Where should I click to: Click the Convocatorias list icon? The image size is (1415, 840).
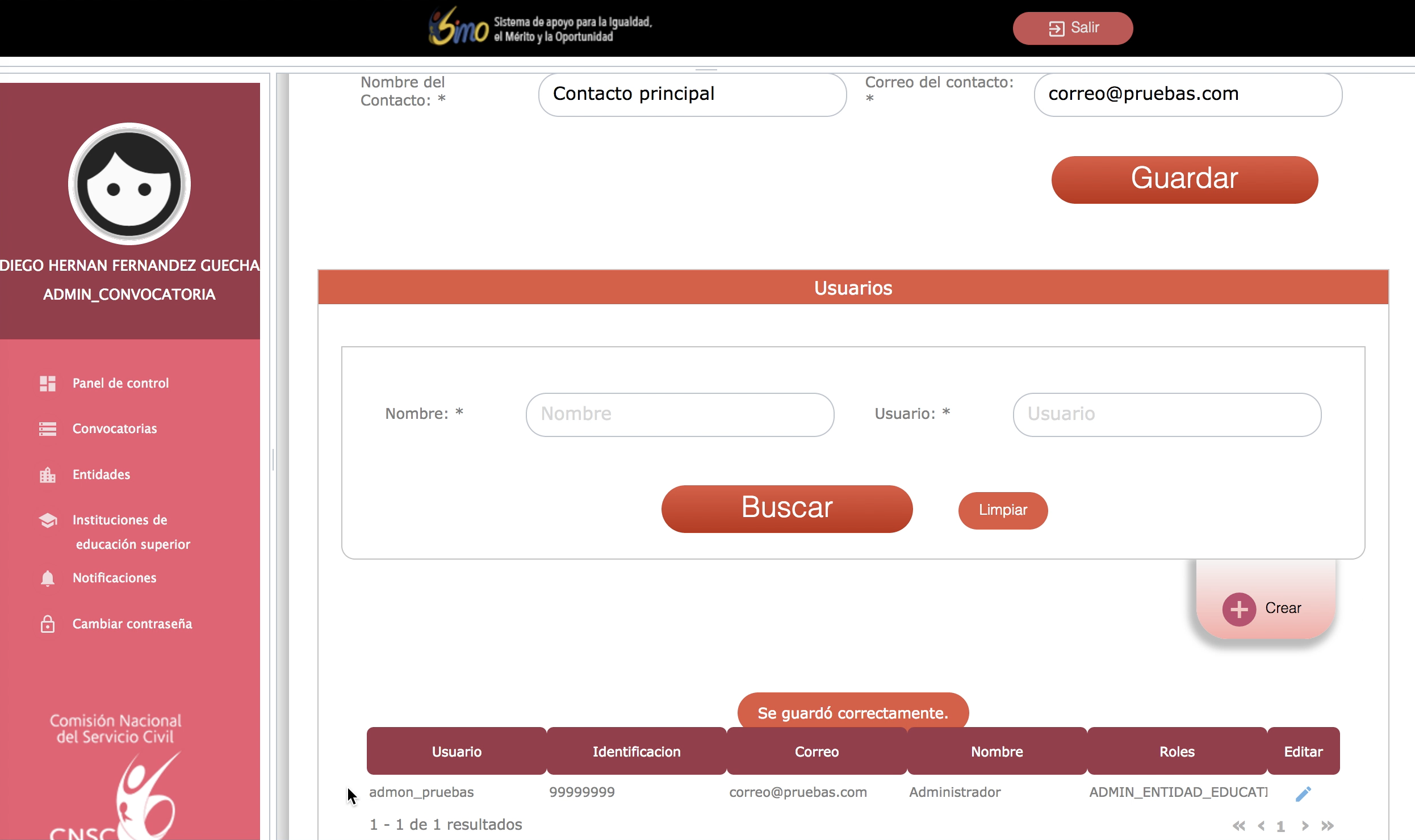coord(48,429)
